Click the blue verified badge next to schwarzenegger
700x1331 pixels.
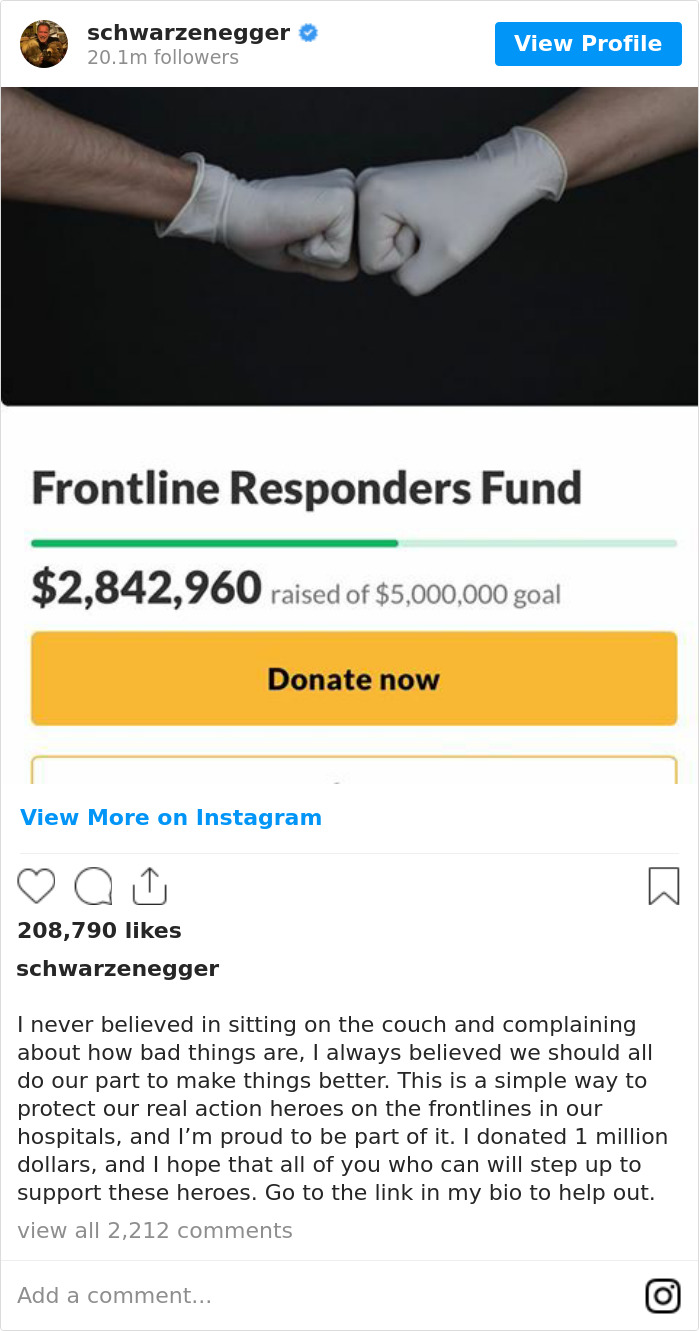(308, 32)
